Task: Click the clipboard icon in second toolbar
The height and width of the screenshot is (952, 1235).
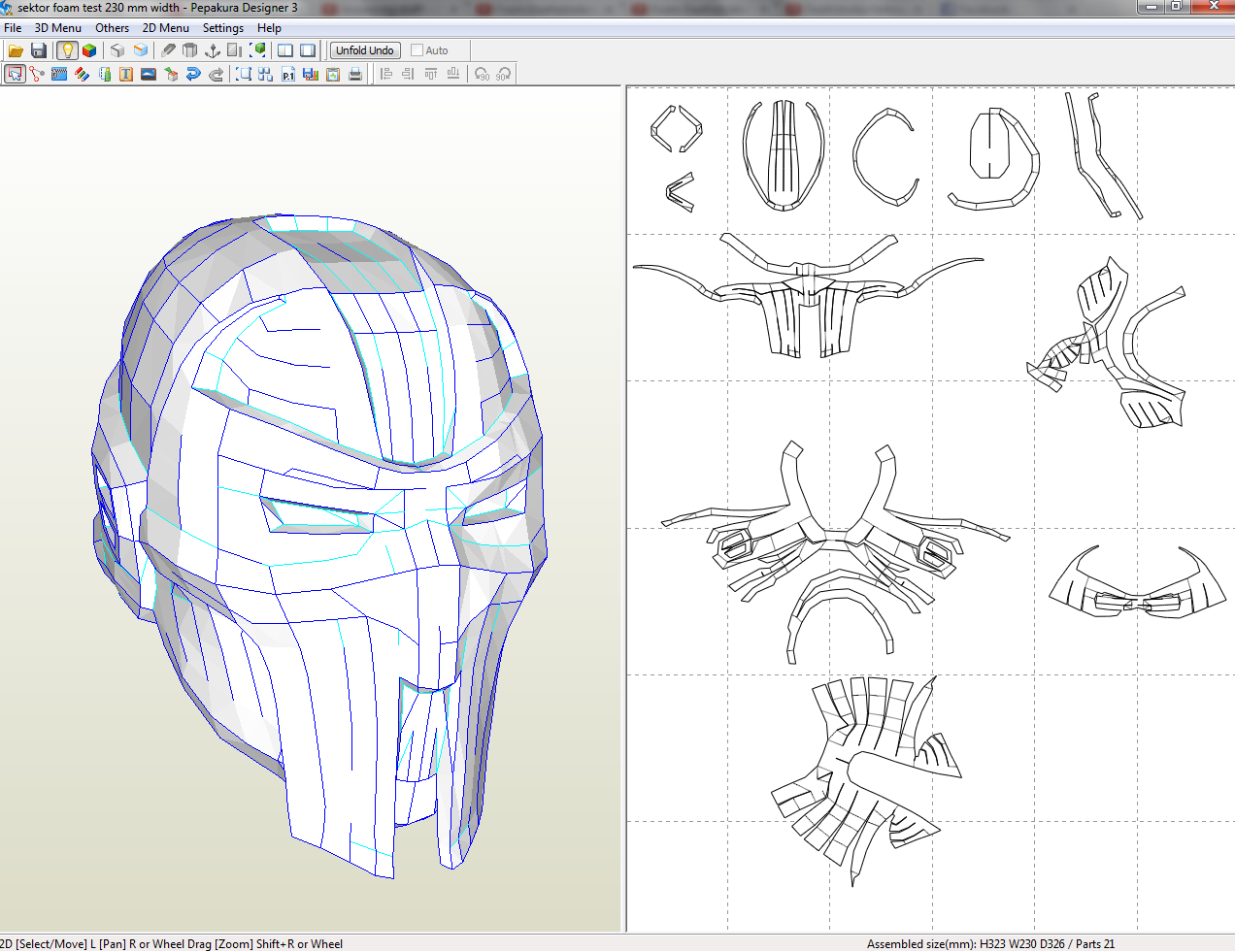Action: [x=333, y=74]
